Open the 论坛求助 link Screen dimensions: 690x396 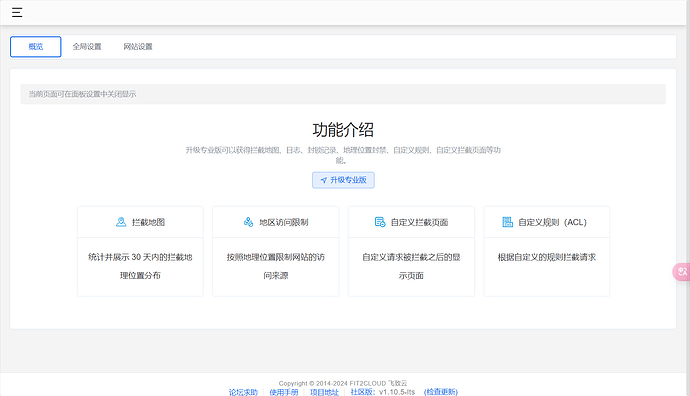[243, 392]
